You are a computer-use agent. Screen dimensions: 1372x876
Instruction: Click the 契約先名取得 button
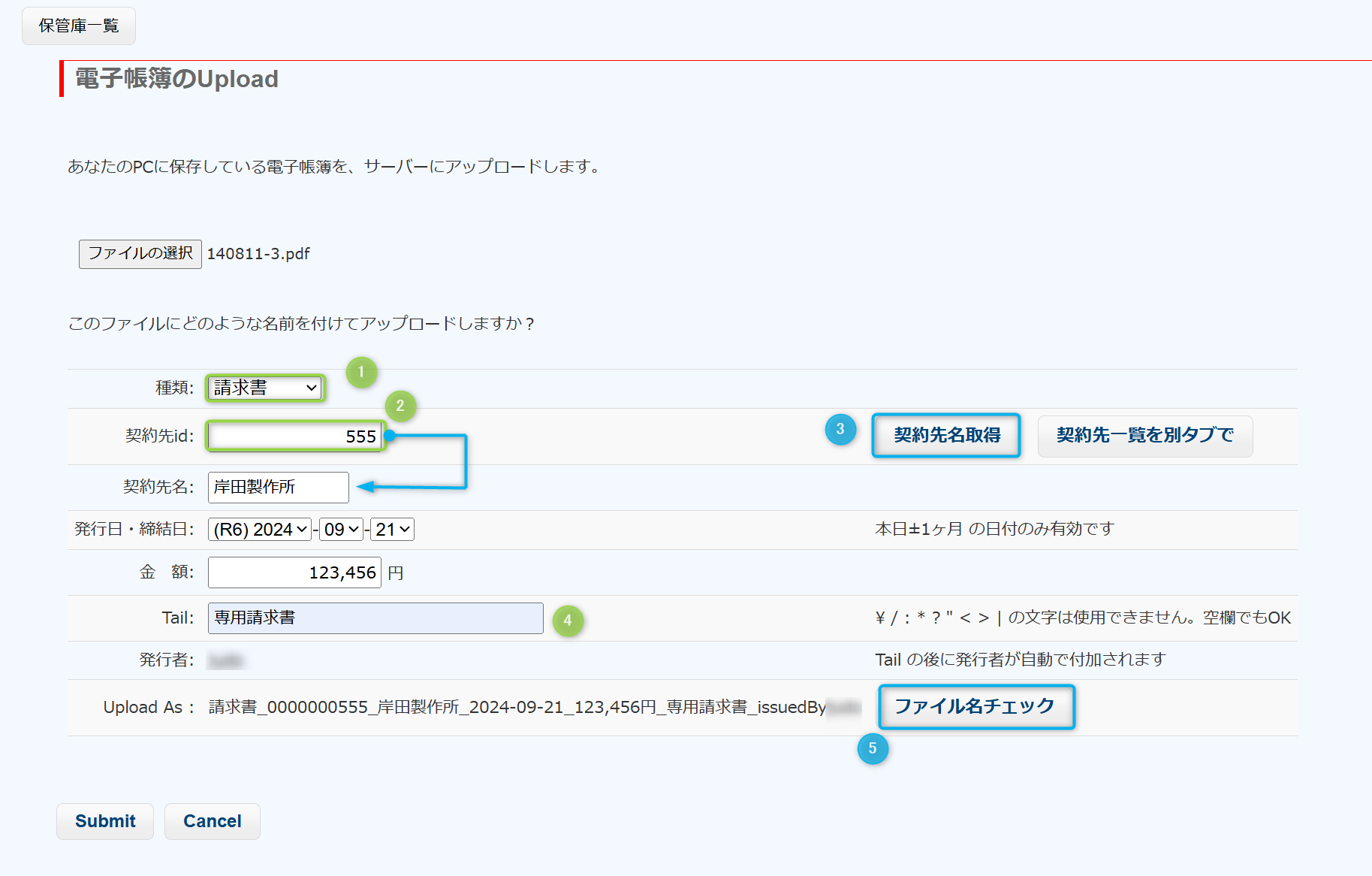pos(946,435)
